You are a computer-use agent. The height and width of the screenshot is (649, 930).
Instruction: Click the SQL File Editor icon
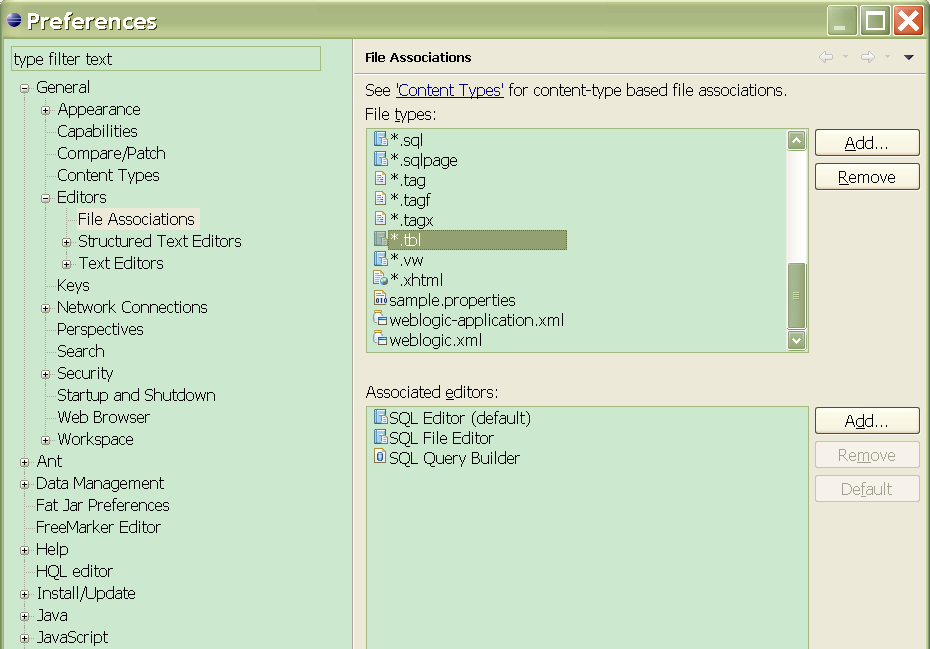[x=380, y=438]
